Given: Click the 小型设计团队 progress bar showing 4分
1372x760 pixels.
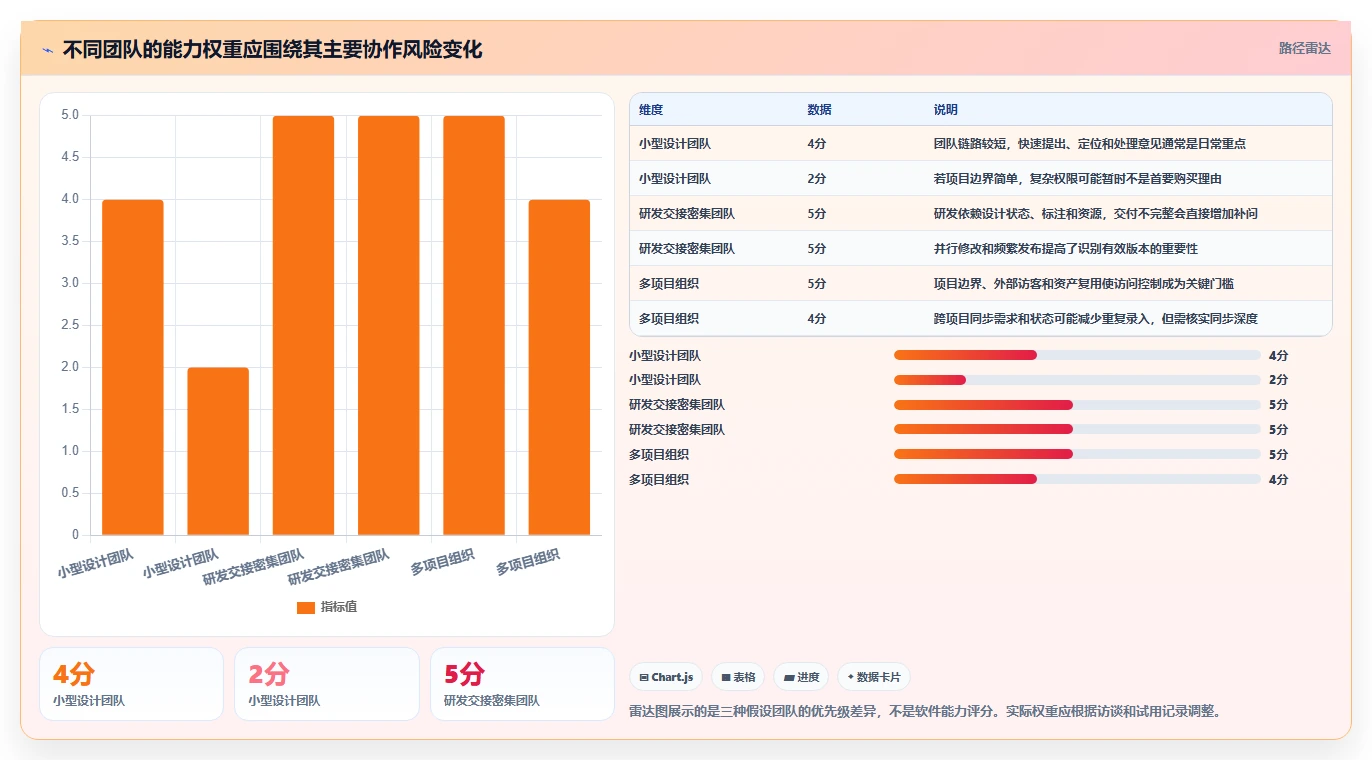Looking at the screenshot, I should pos(1077,355).
